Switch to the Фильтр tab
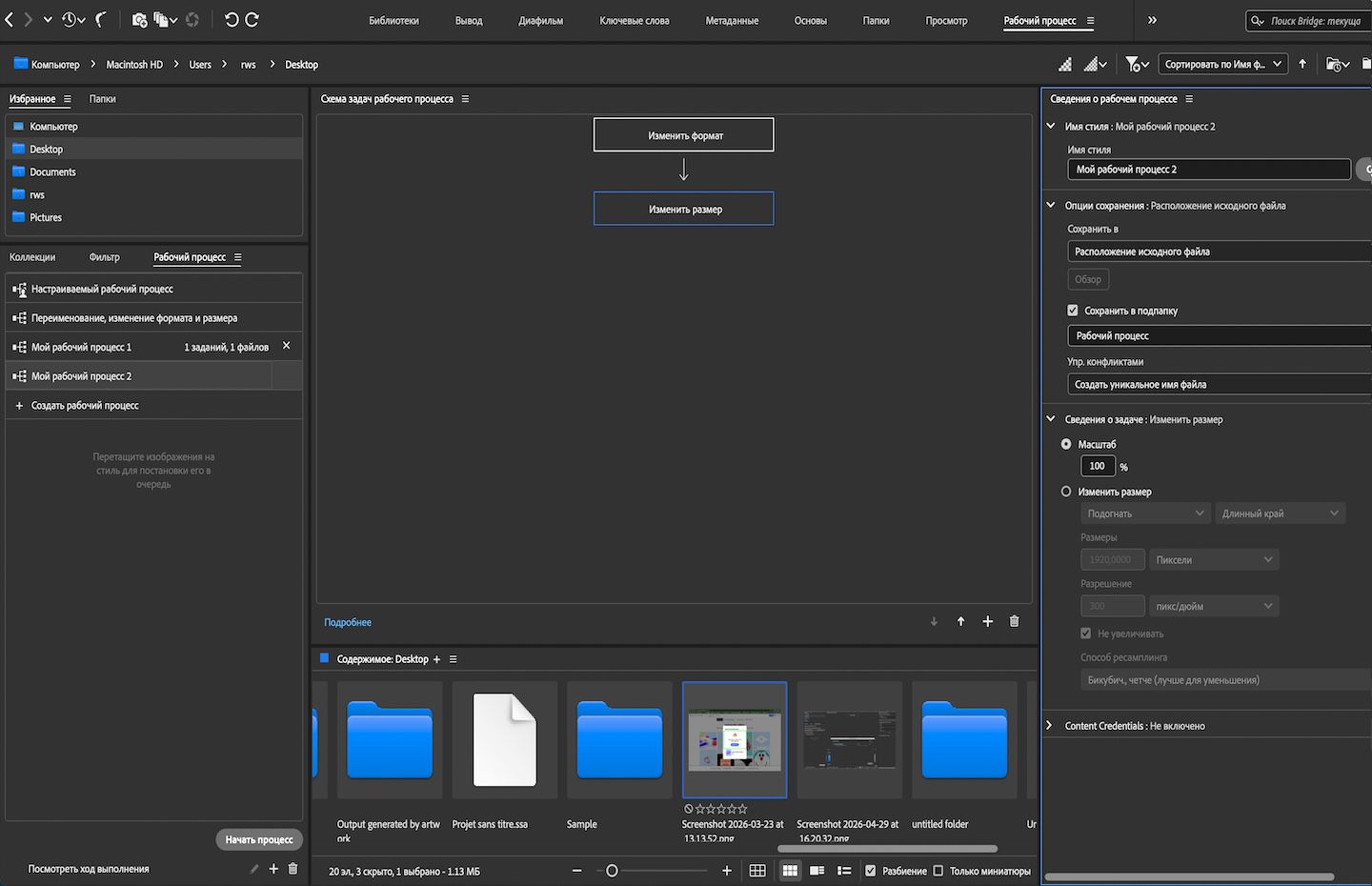Image resolution: width=1372 pixels, height=886 pixels. tap(104, 257)
